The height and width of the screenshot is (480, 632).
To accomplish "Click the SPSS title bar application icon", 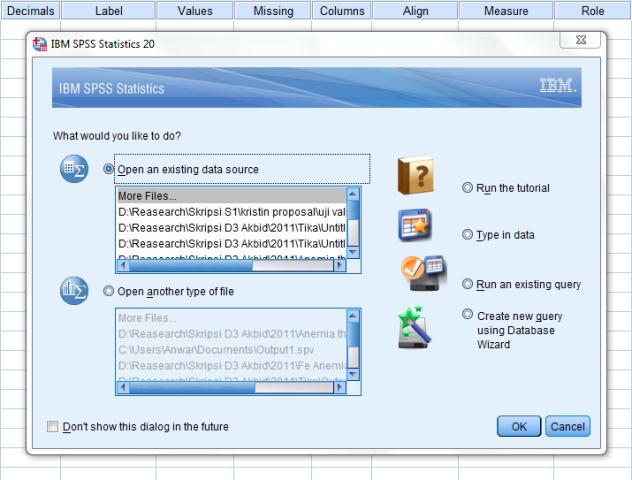I will coord(40,44).
